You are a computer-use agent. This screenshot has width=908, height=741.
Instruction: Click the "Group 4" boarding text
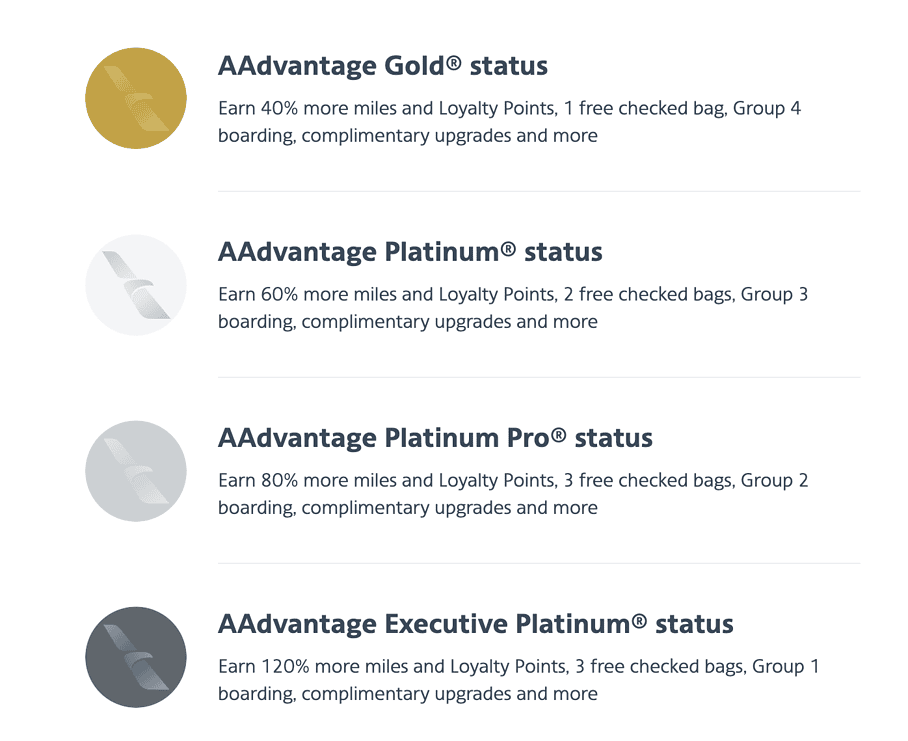(x=767, y=108)
